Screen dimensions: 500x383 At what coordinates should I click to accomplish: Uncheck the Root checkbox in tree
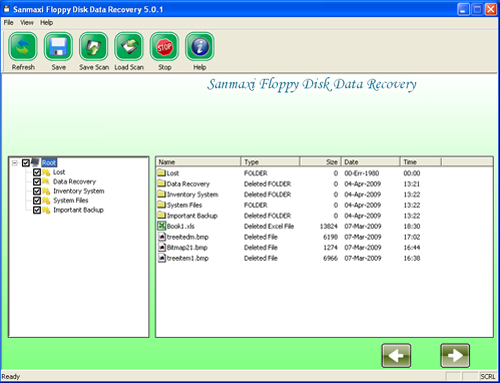click(26, 163)
